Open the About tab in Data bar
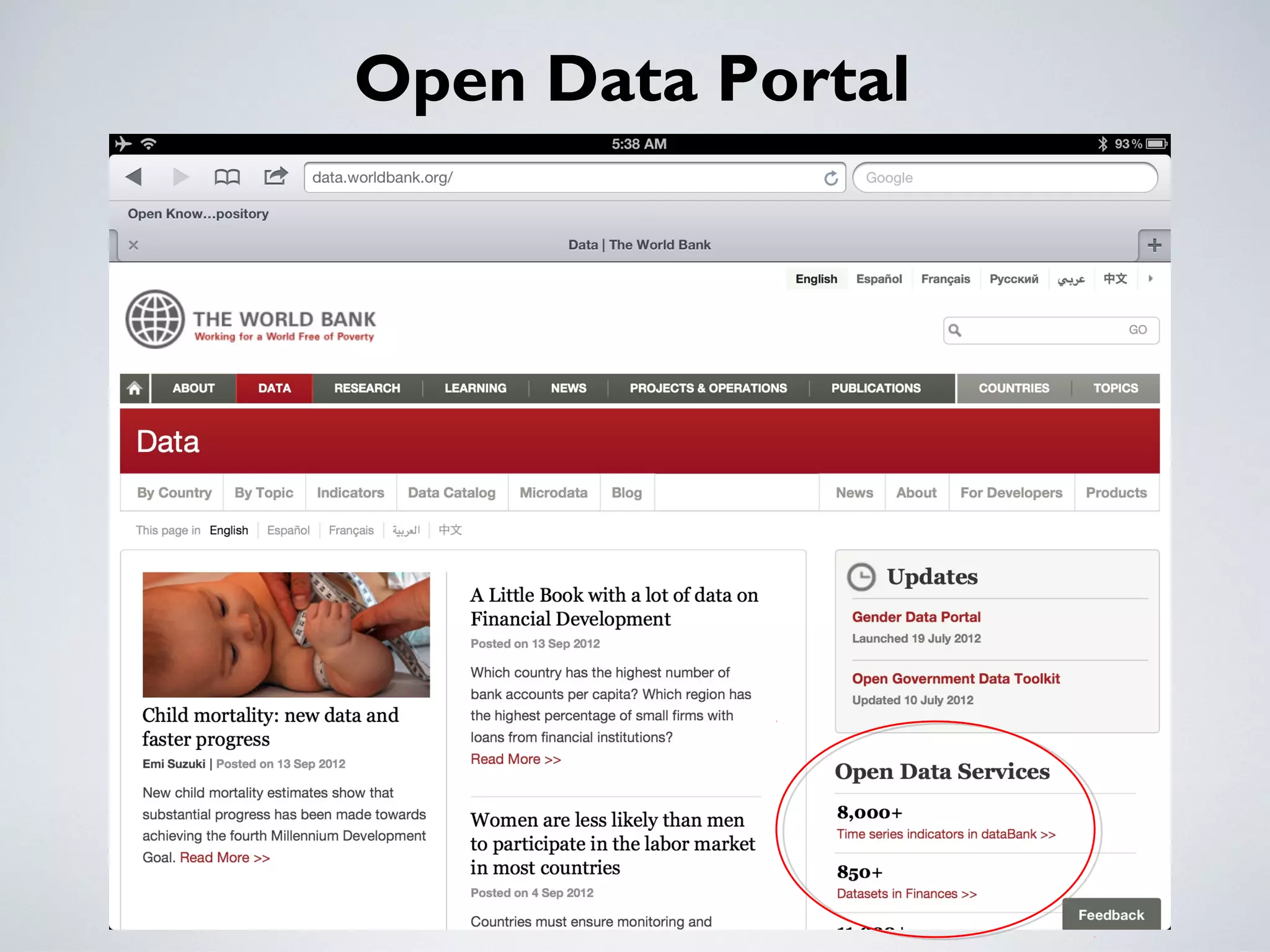 (x=917, y=493)
